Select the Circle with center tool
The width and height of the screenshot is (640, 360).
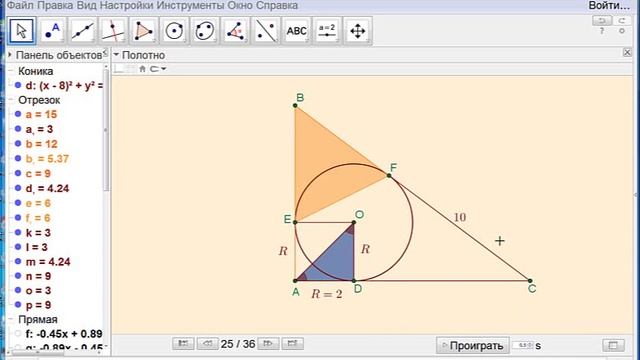(x=174, y=31)
